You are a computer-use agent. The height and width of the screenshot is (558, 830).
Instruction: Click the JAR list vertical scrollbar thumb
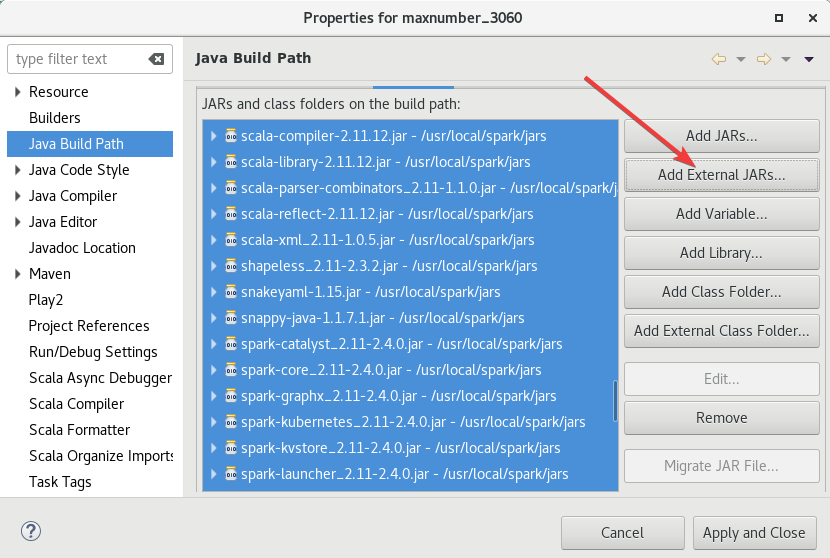tap(615, 401)
